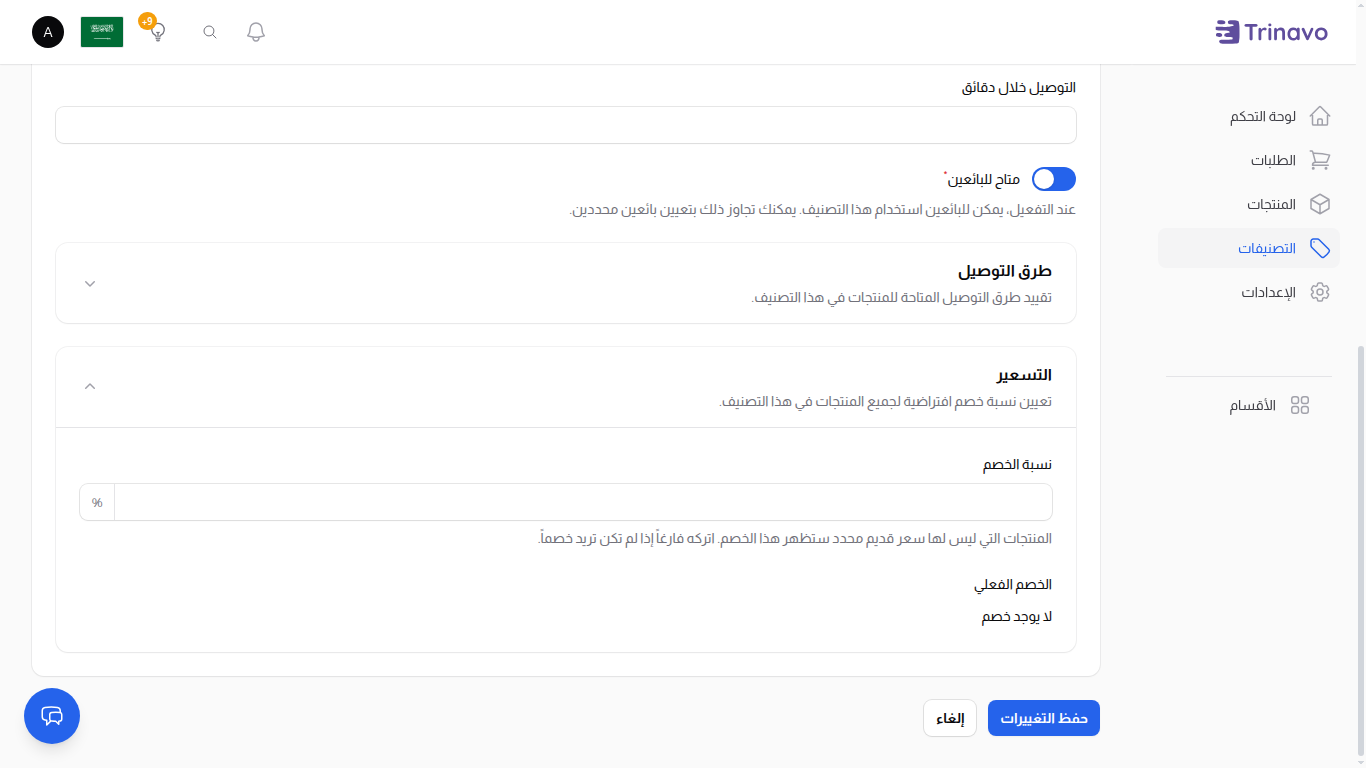Enable the متاح للبائعين switch

pos(1053,179)
